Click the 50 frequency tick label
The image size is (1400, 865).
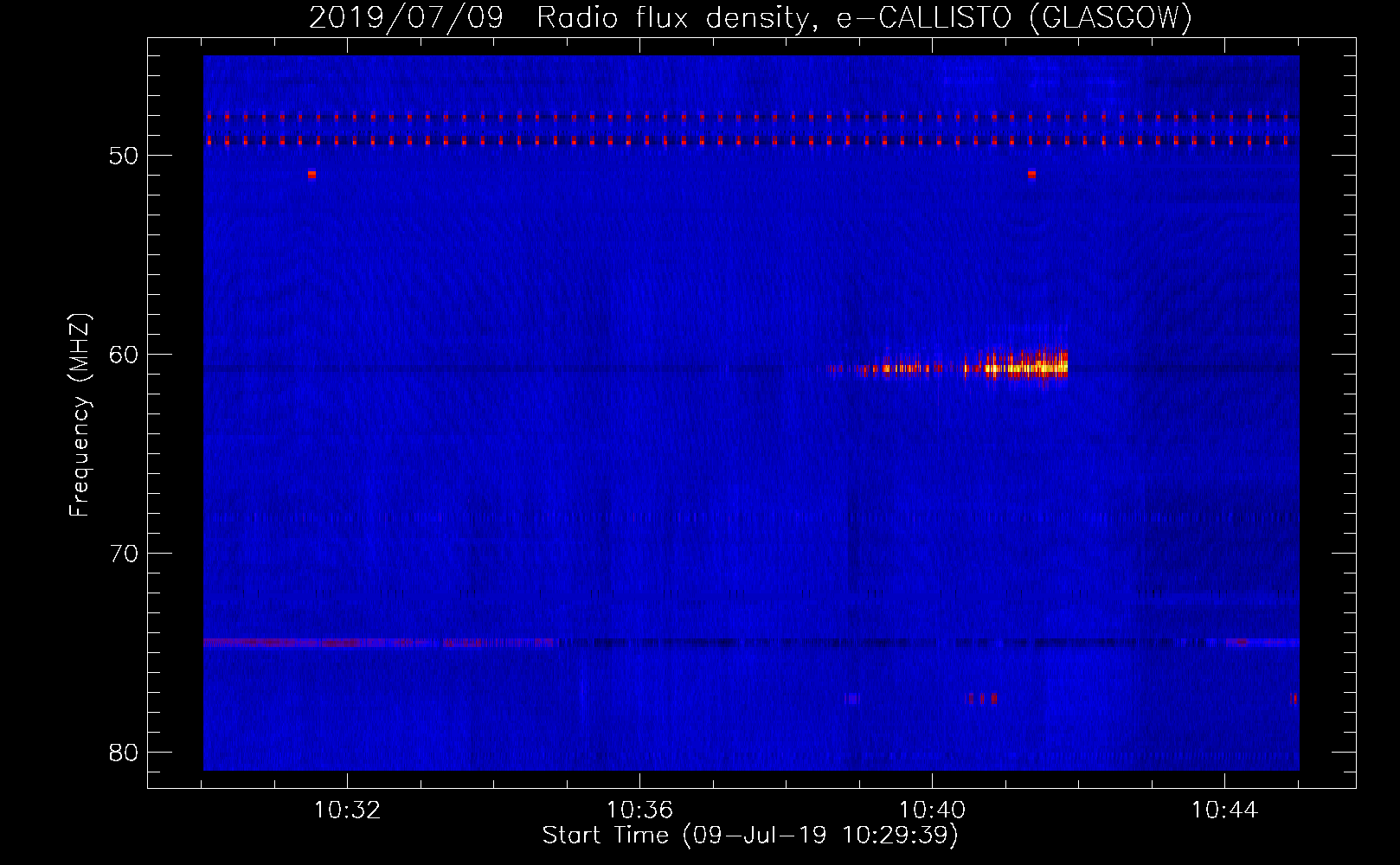(x=124, y=156)
